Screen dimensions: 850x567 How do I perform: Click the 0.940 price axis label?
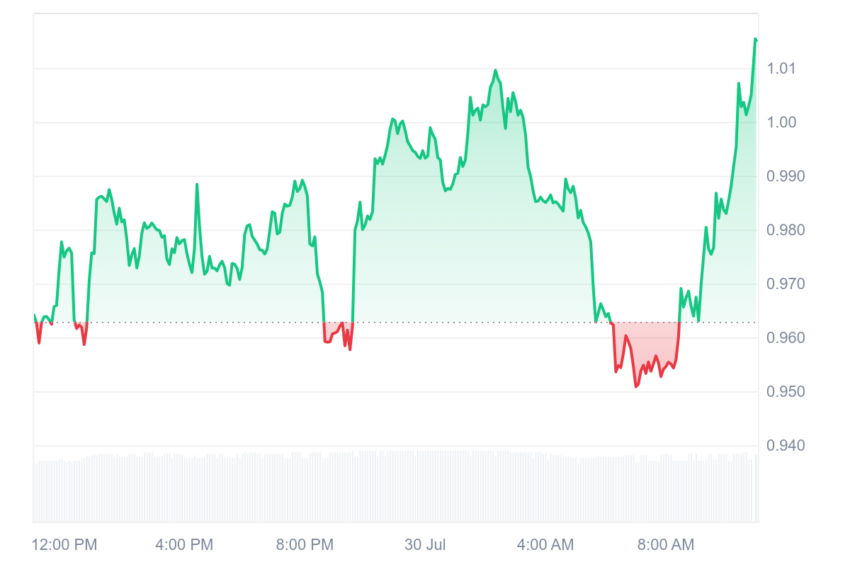785,446
